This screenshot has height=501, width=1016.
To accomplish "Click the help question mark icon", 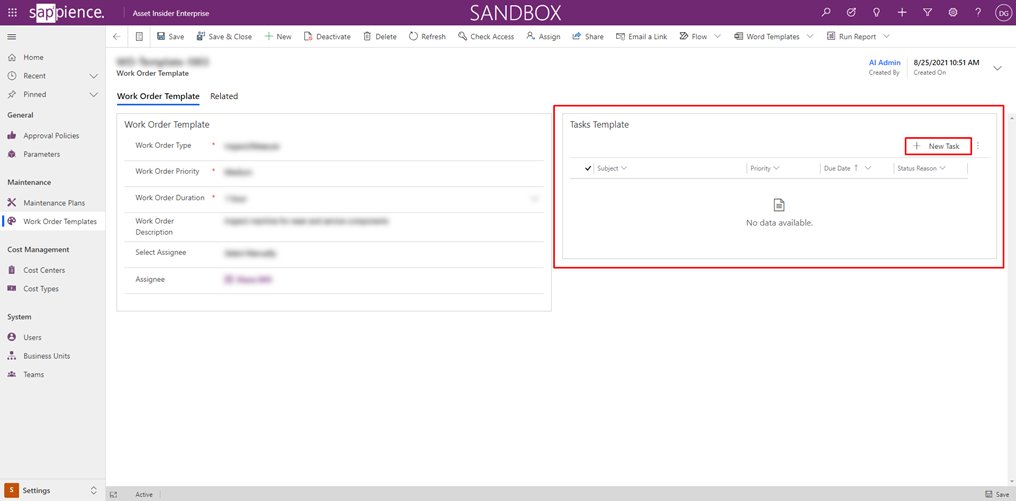I will [x=978, y=13].
